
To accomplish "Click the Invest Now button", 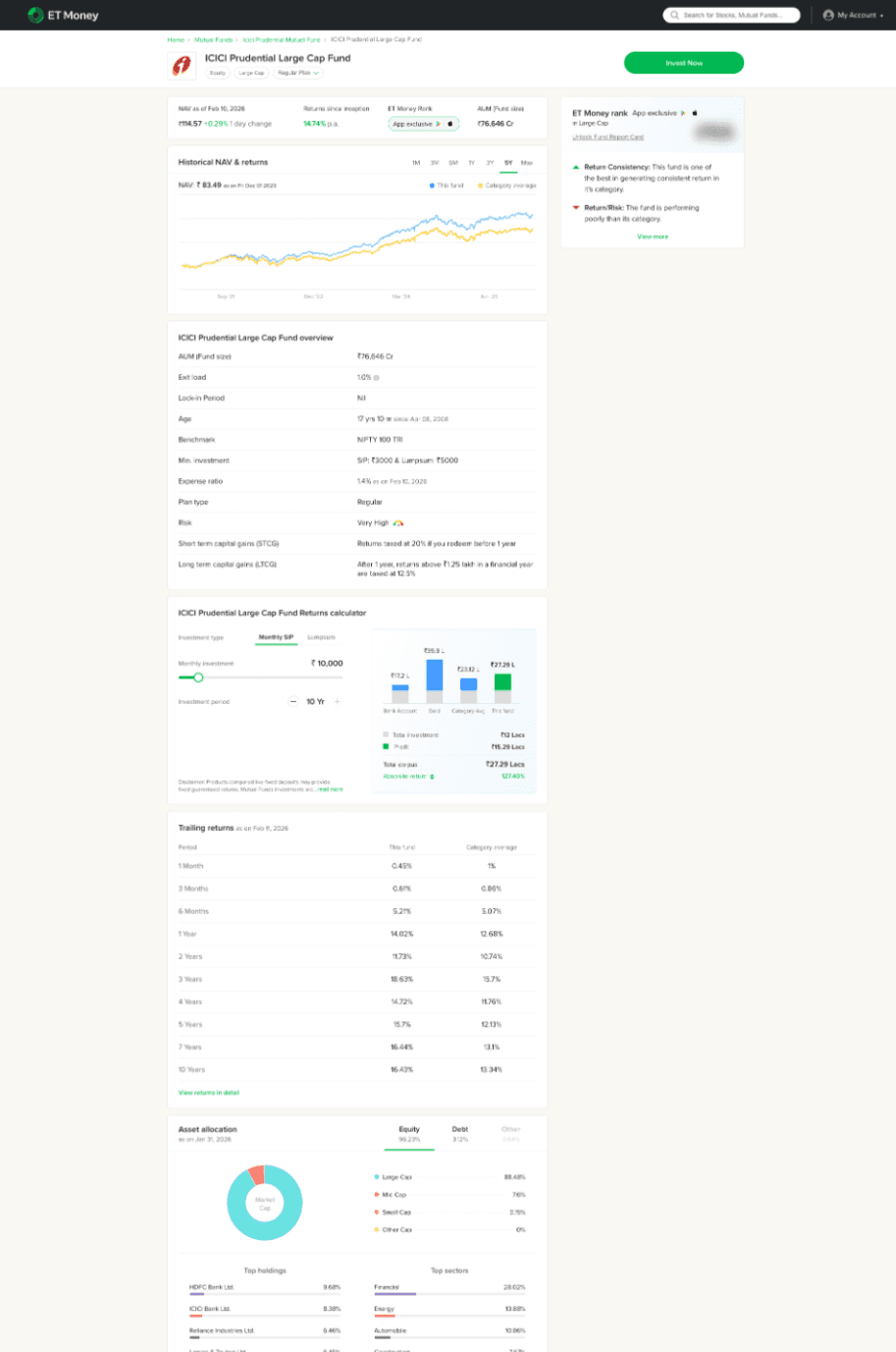I will click(x=684, y=62).
